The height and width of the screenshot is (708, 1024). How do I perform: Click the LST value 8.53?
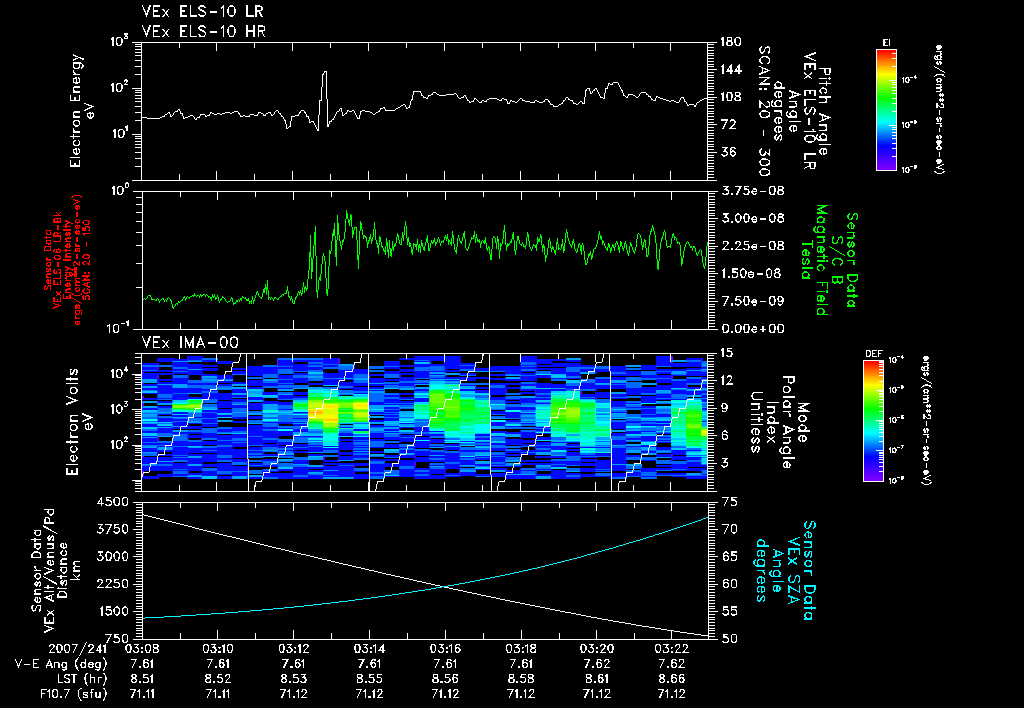coord(293,679)
